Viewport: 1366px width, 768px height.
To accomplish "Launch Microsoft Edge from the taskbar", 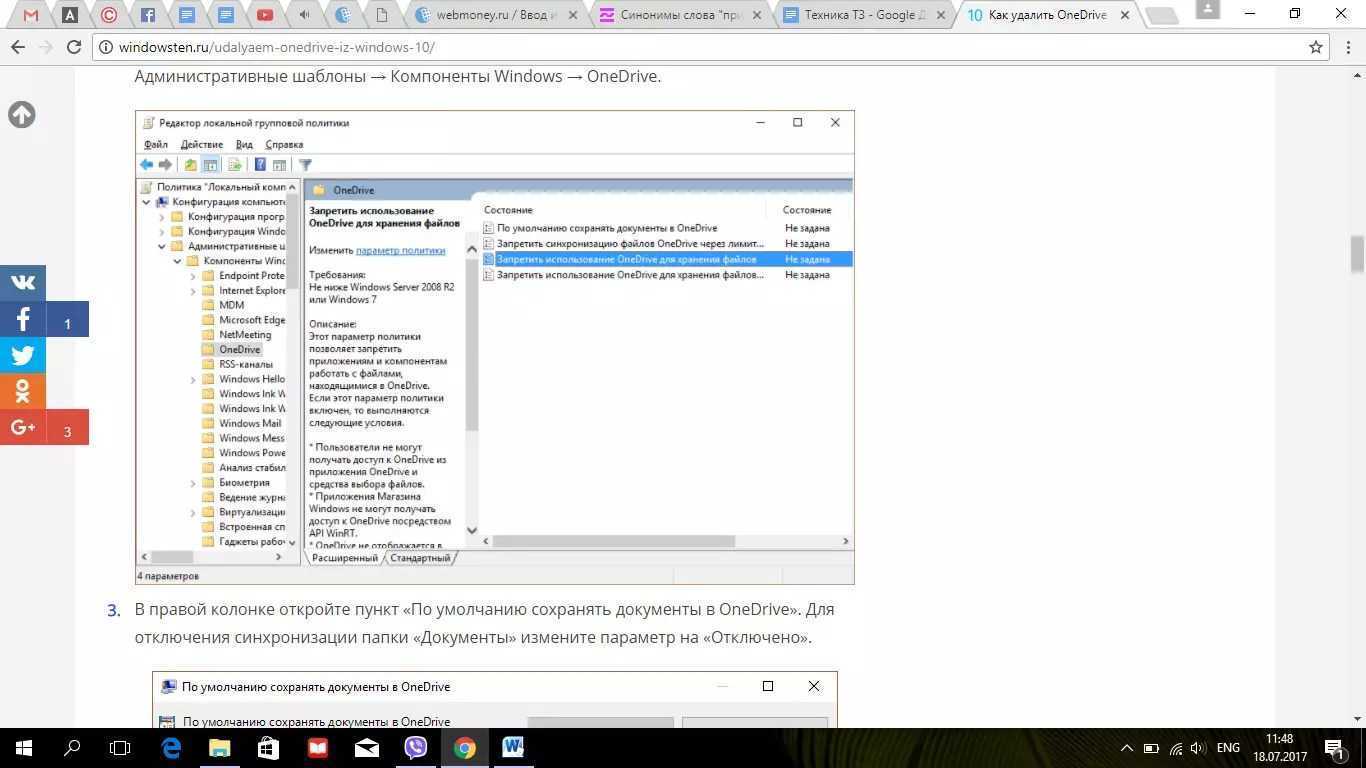I will pos(171,747).
